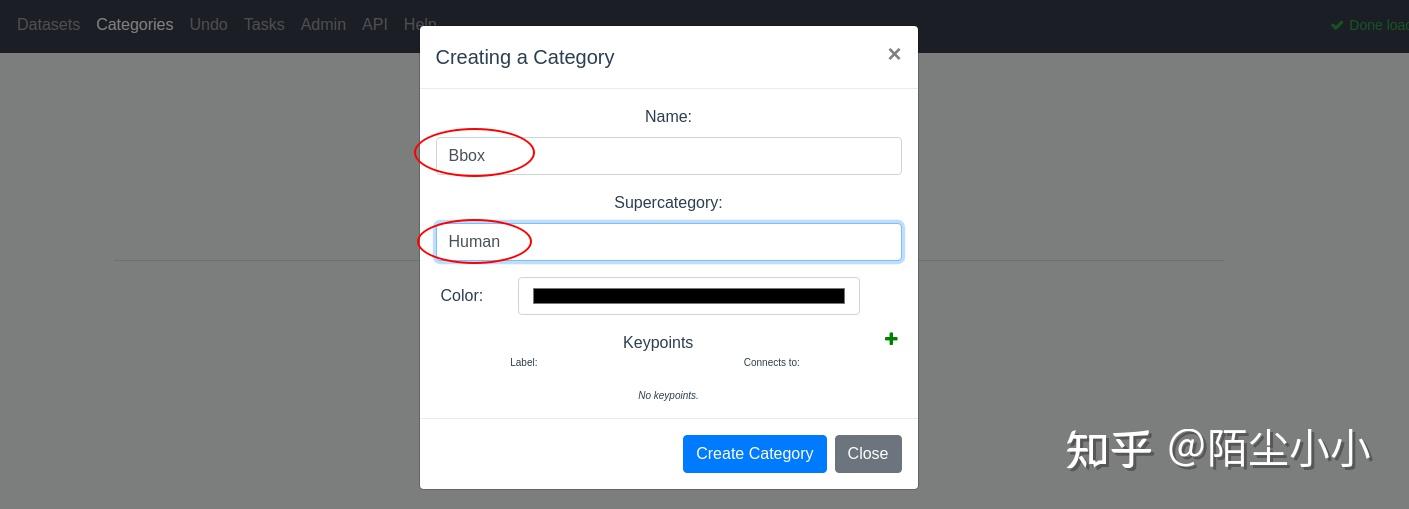Click the Supercategory label text

point(668,202)
